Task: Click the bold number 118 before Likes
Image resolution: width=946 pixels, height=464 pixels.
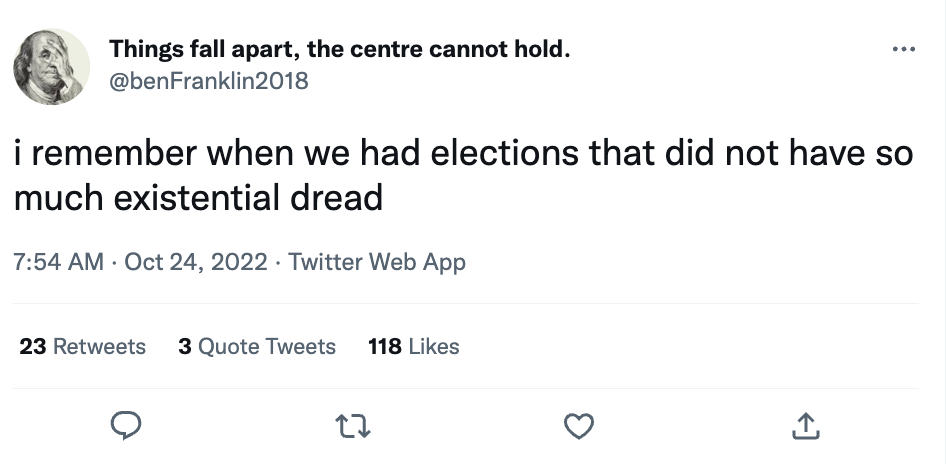Action: pos(385,346)
